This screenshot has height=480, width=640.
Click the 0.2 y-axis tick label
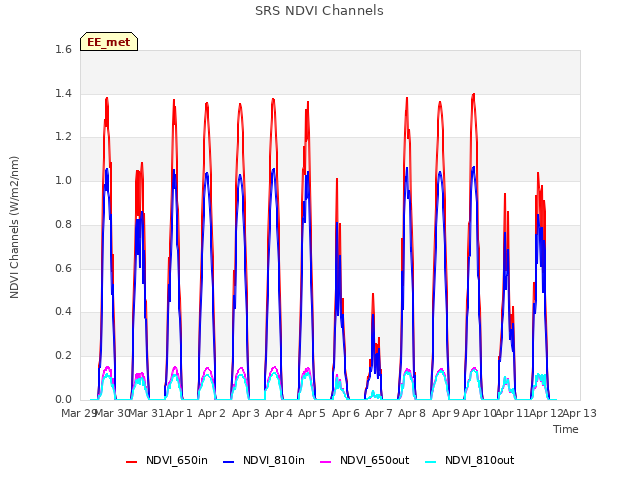click(x=63, y=356)
